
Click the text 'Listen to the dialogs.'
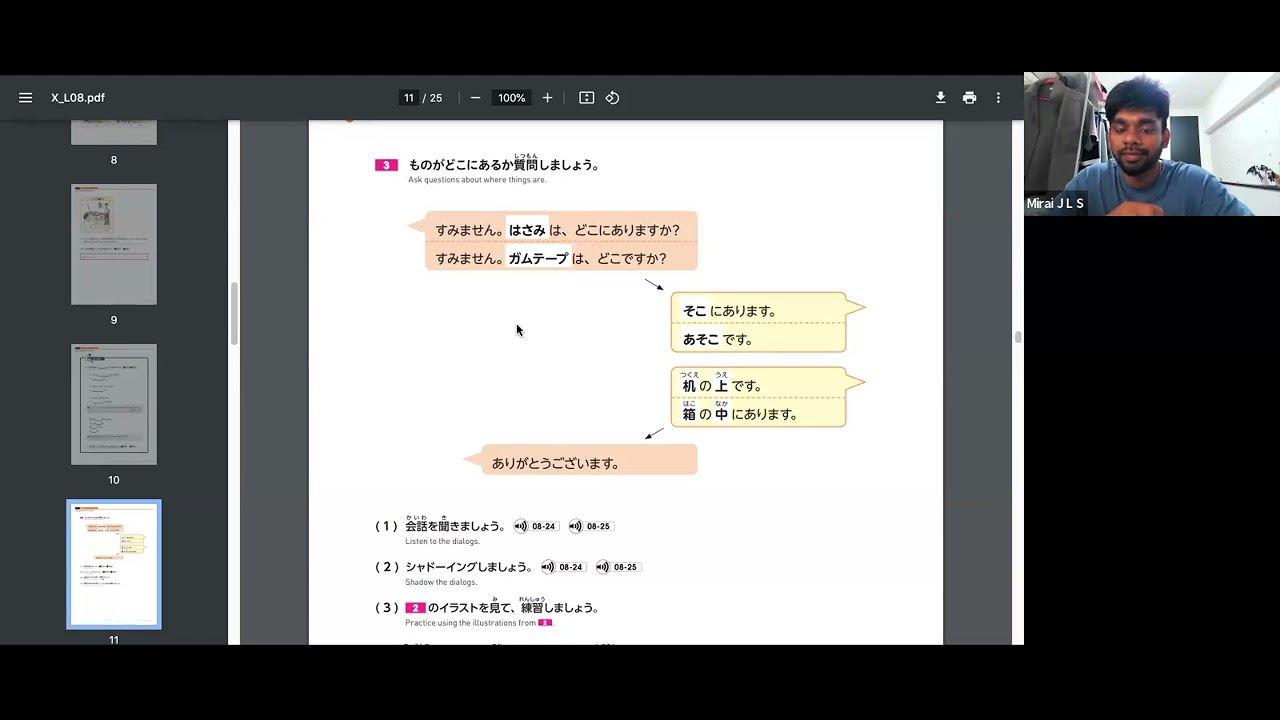442,541
